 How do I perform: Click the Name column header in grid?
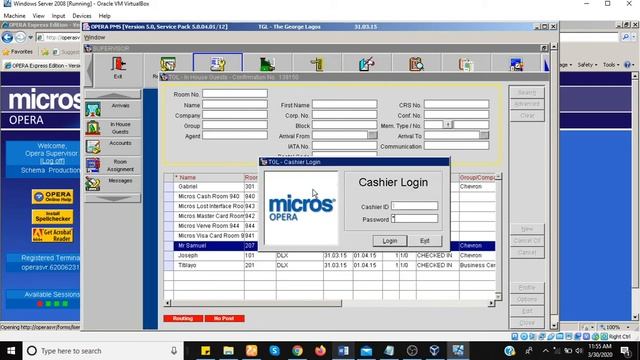pos(209,178)
